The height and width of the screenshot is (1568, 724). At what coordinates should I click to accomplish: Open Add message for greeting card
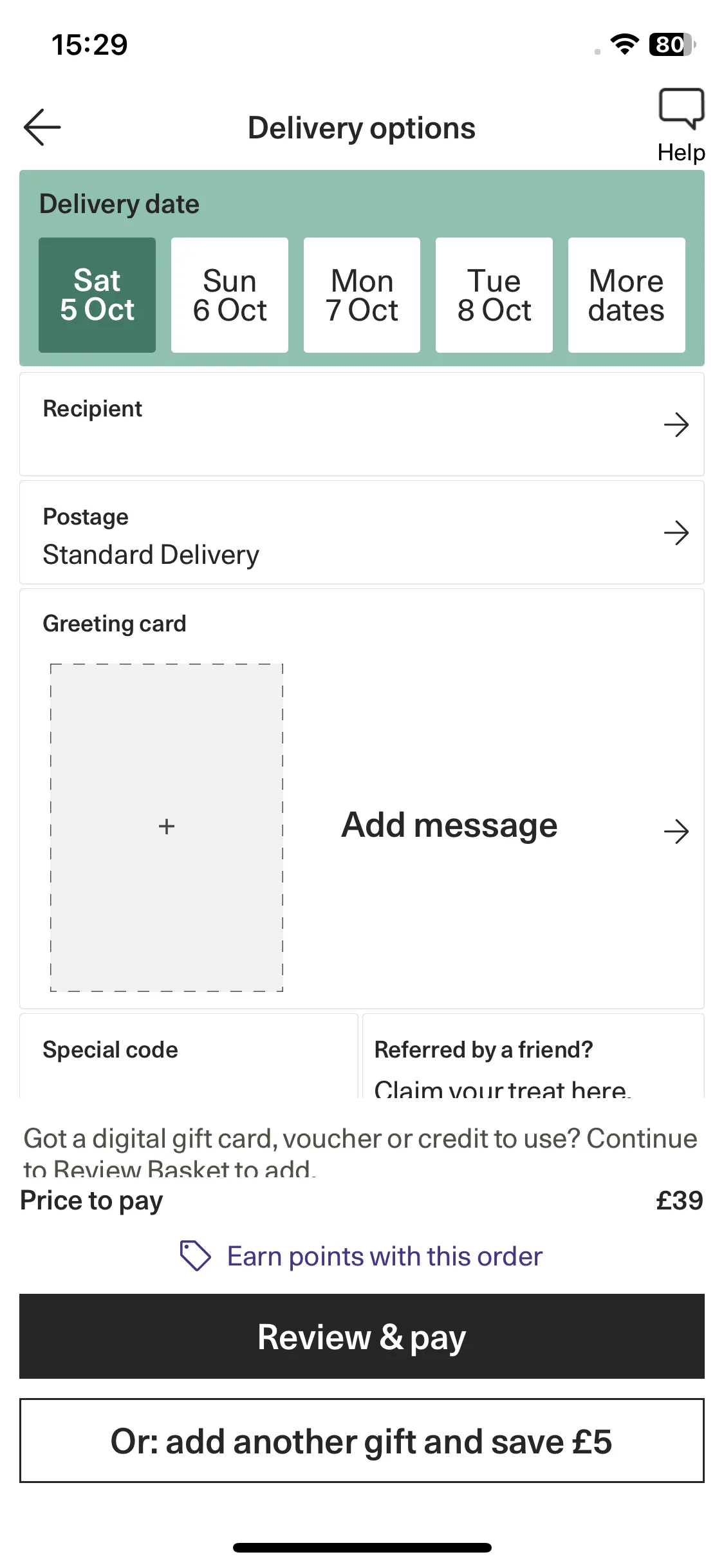(x=449, y=825)
